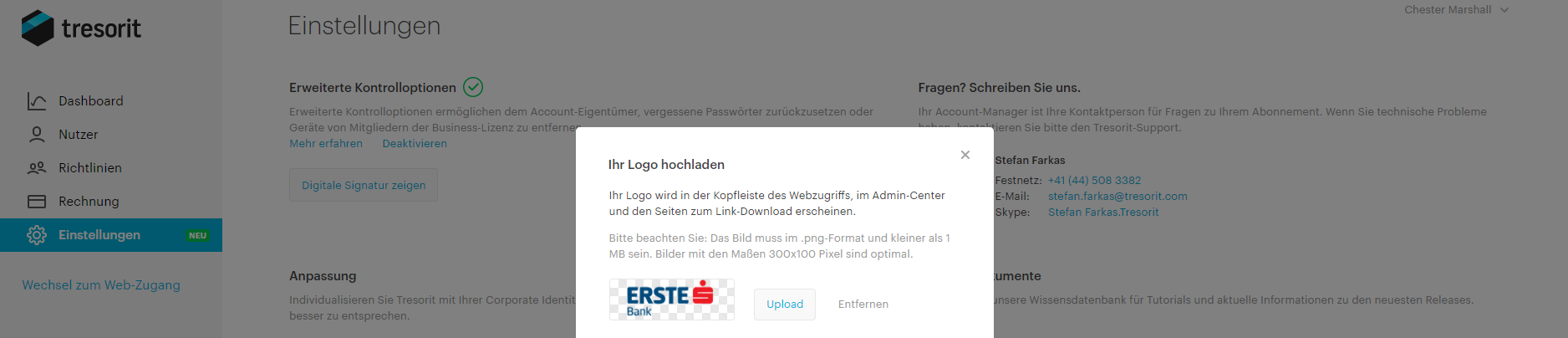Click the Stefan Farkas contact name

pyautogui.click(x=1030, y=161)
